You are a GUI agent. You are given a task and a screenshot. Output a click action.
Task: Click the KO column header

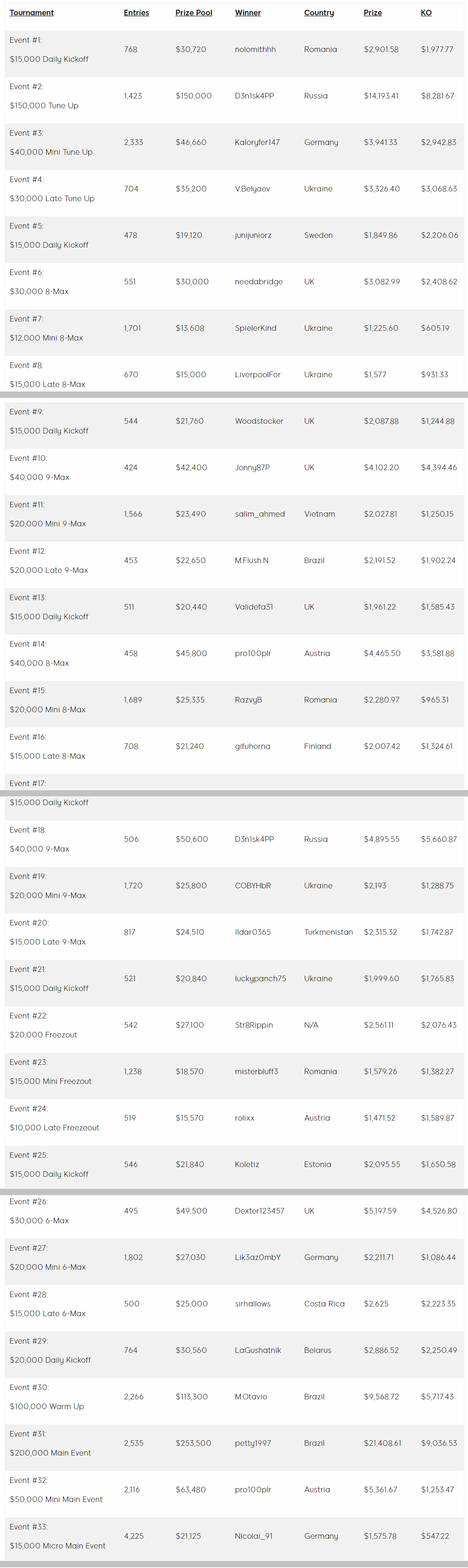426,13
